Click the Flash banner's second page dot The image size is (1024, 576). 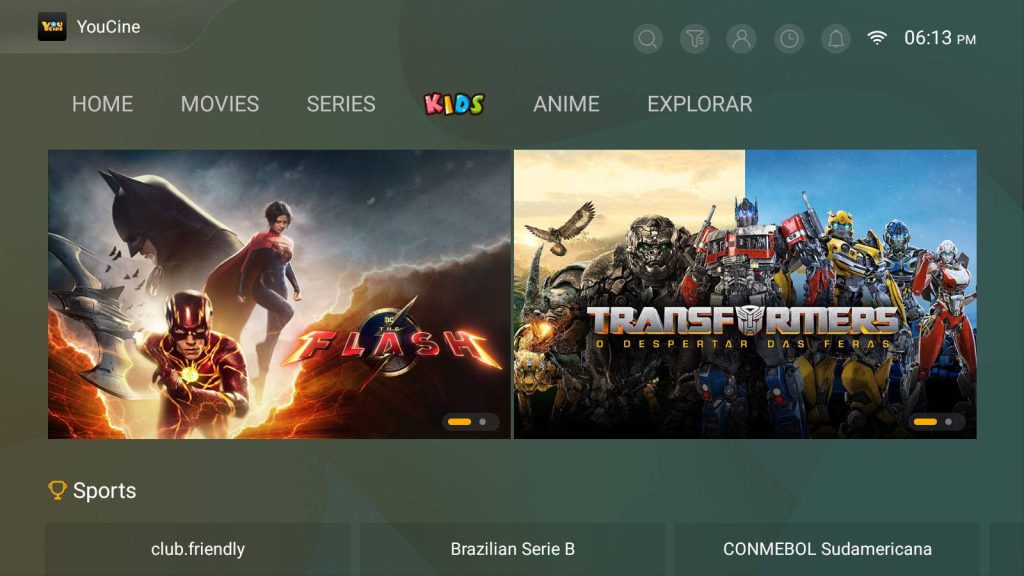click(483, 422)
